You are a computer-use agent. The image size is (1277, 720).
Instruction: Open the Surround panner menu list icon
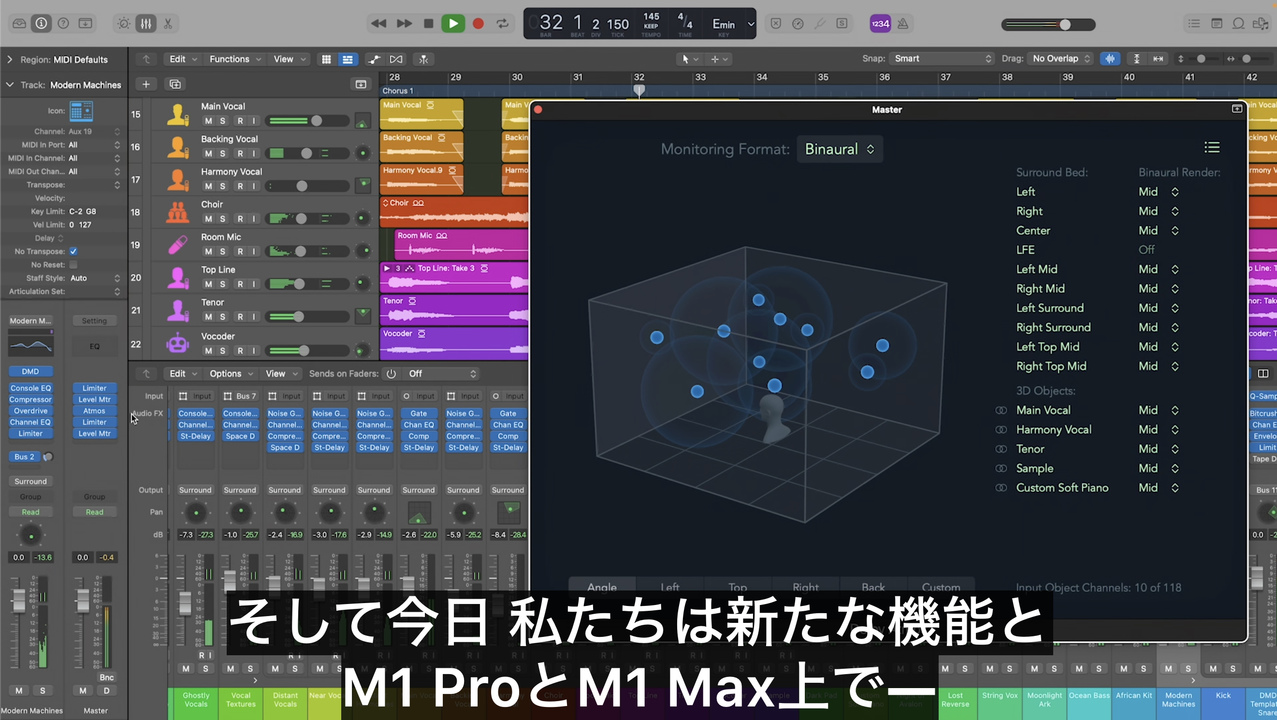click(1212, 148)
